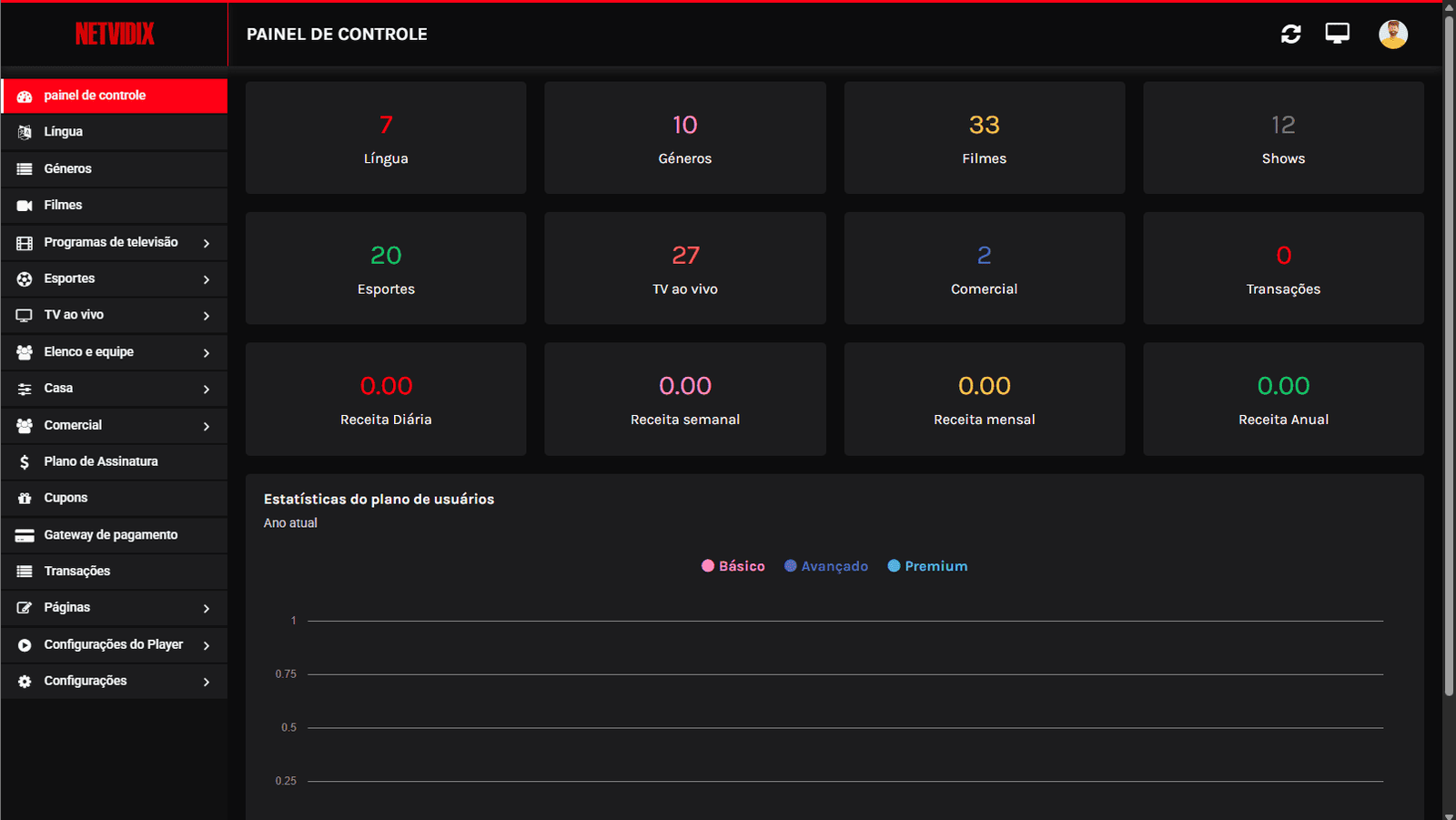1456x820 pixels.
Task: Expand the Configurações do Player chevron
Action: click(207, 645)
